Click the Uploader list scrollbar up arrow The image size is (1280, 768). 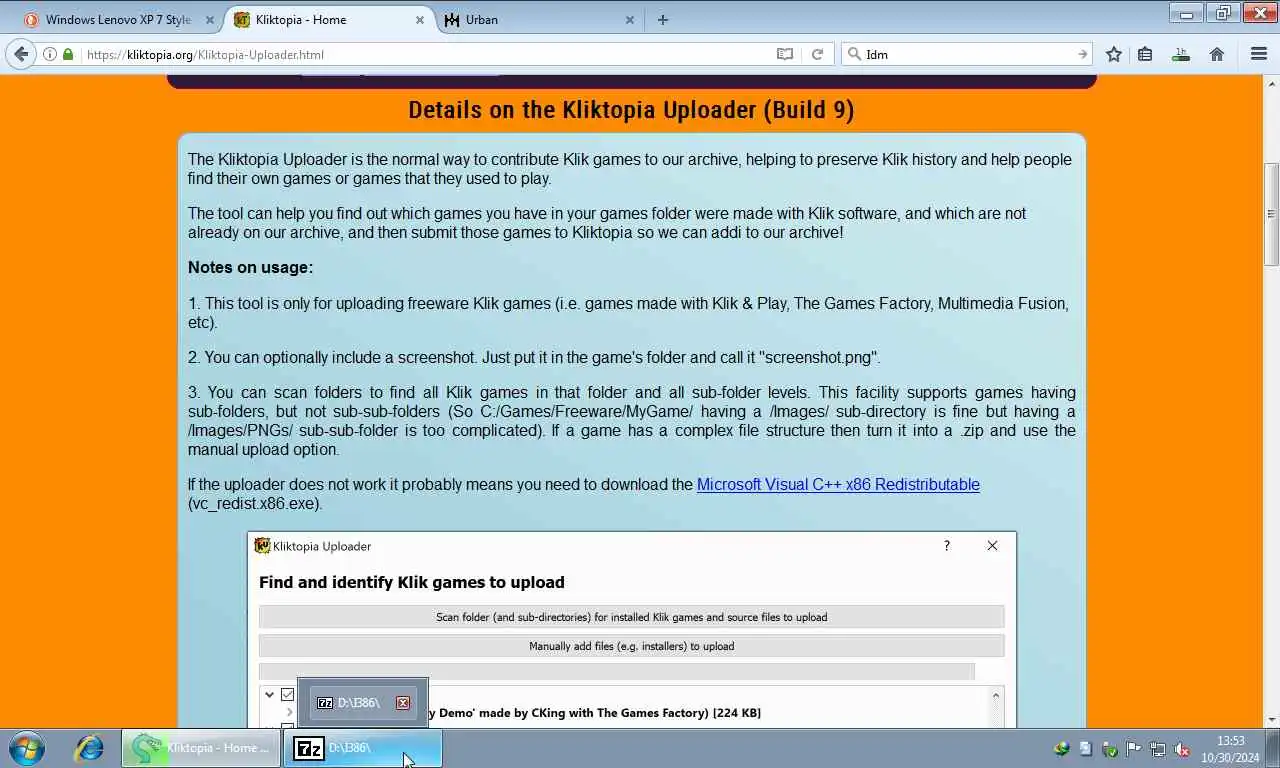[995, 695]
